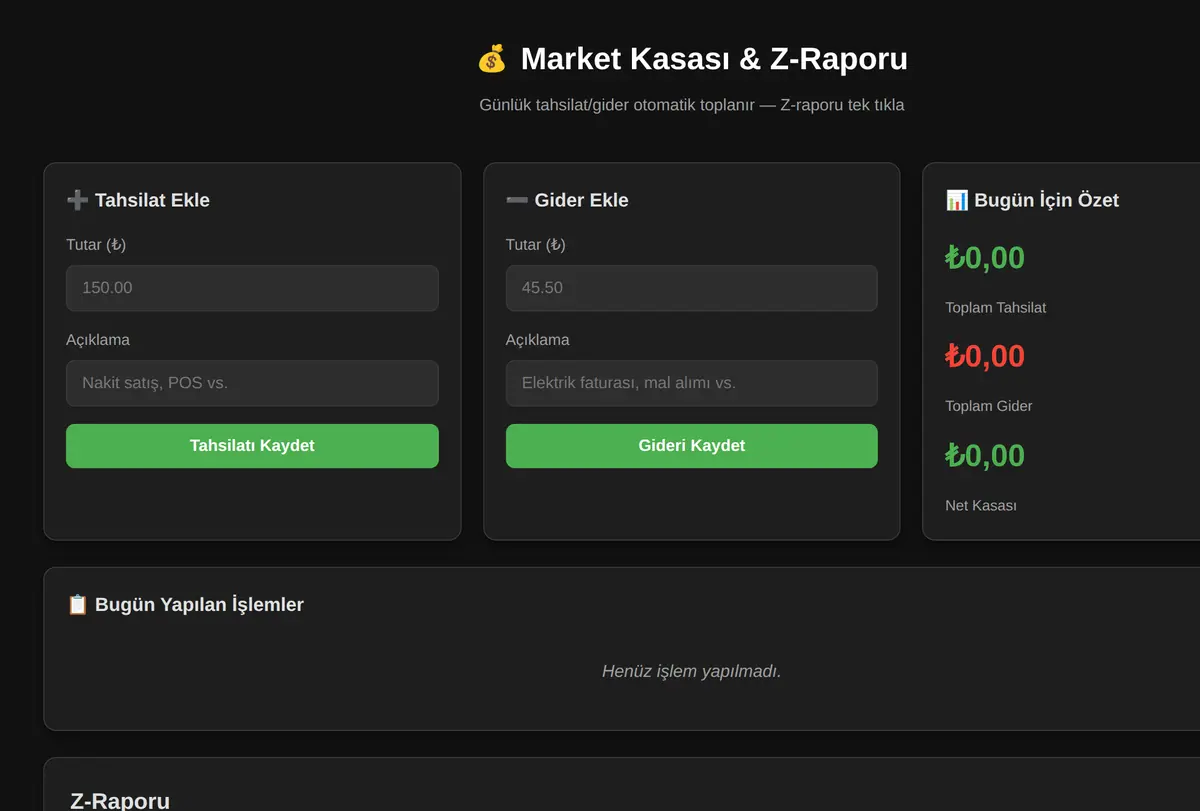Screen dimensions: 1200x811
Task: Click the Tahsilatı Kaydet button
Action: pyautogui.click(x=252, y=446)
